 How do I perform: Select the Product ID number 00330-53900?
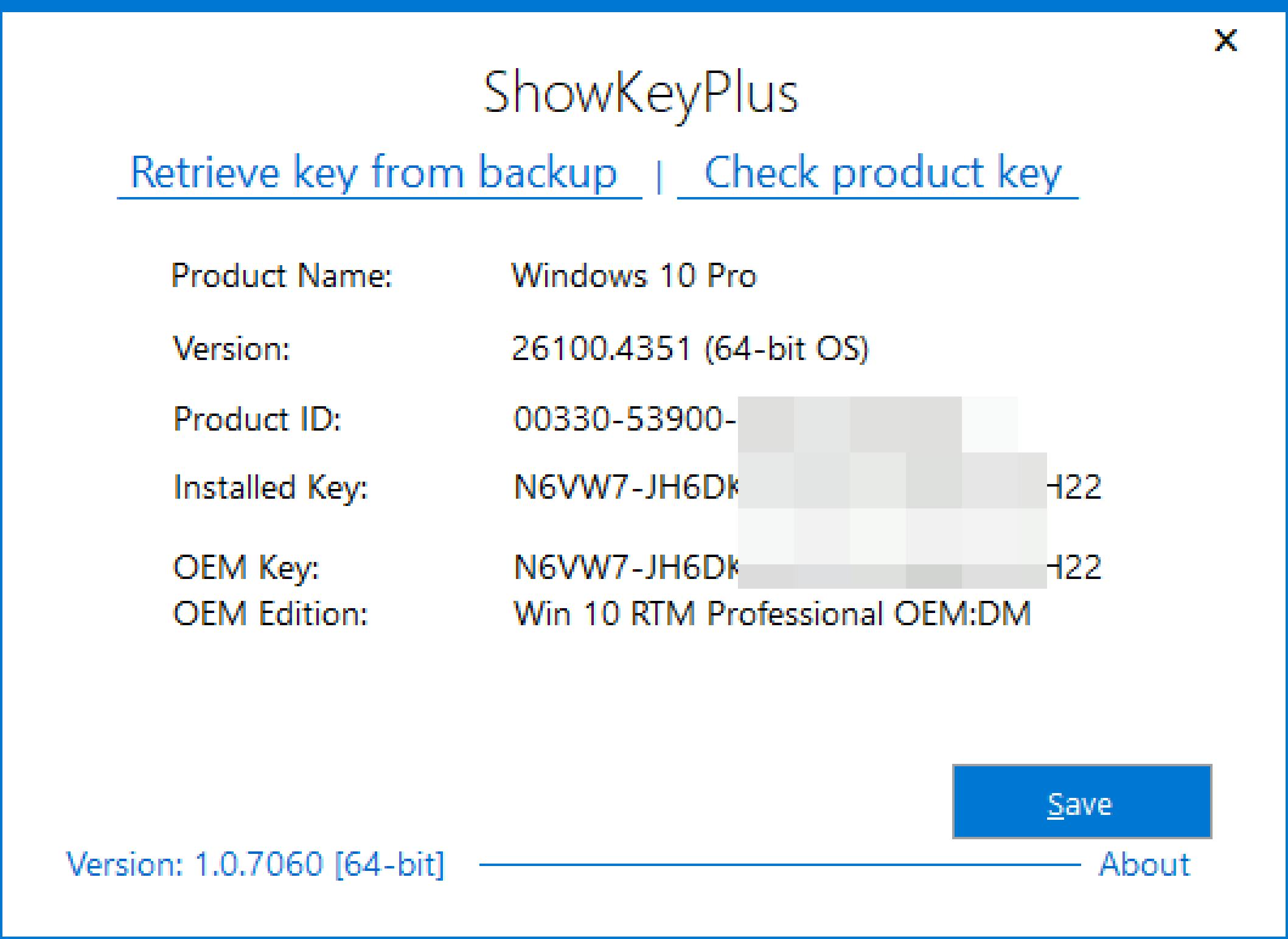point(625,419)
